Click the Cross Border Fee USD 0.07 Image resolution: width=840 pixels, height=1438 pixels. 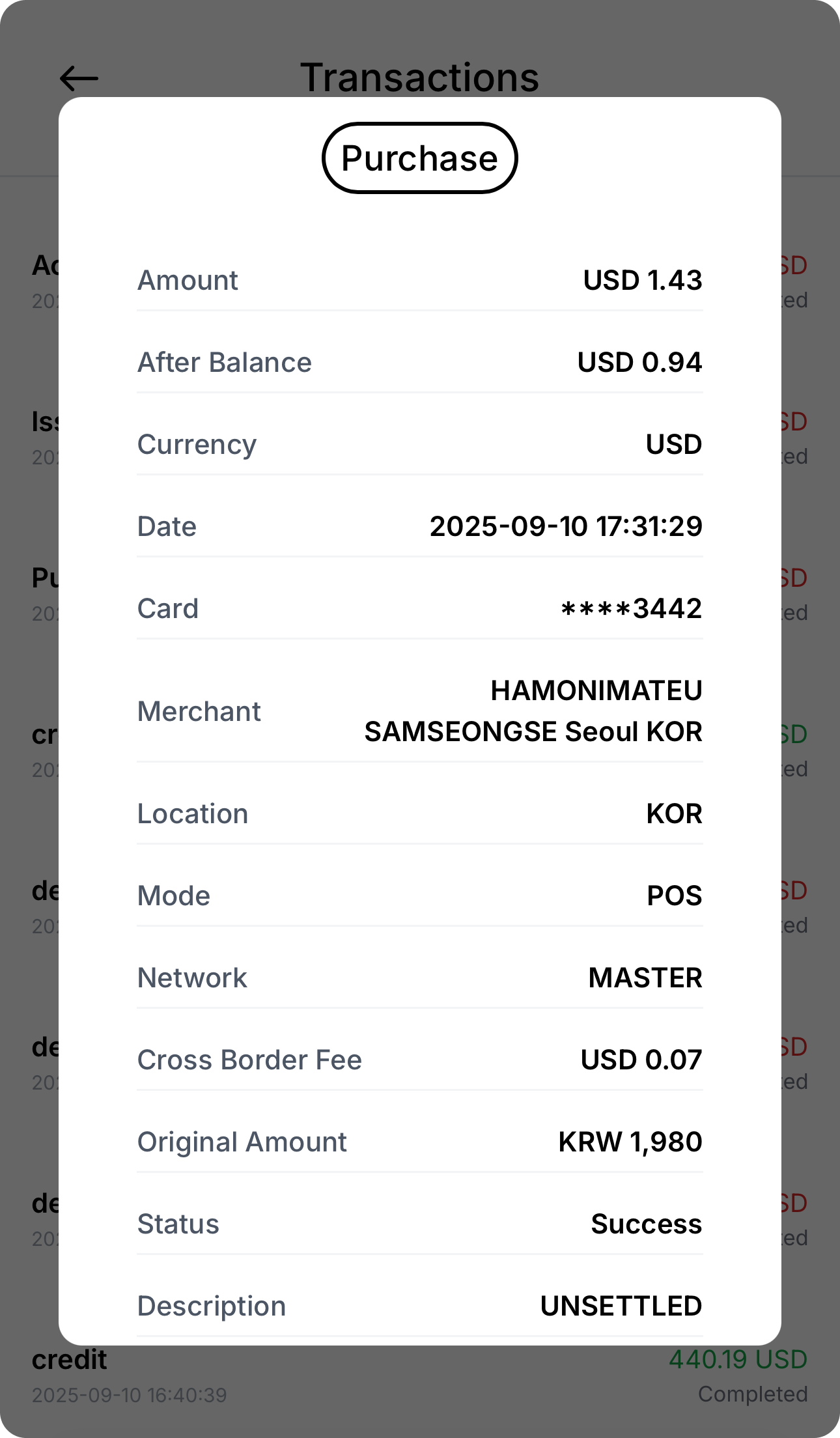coord(641,1060)
